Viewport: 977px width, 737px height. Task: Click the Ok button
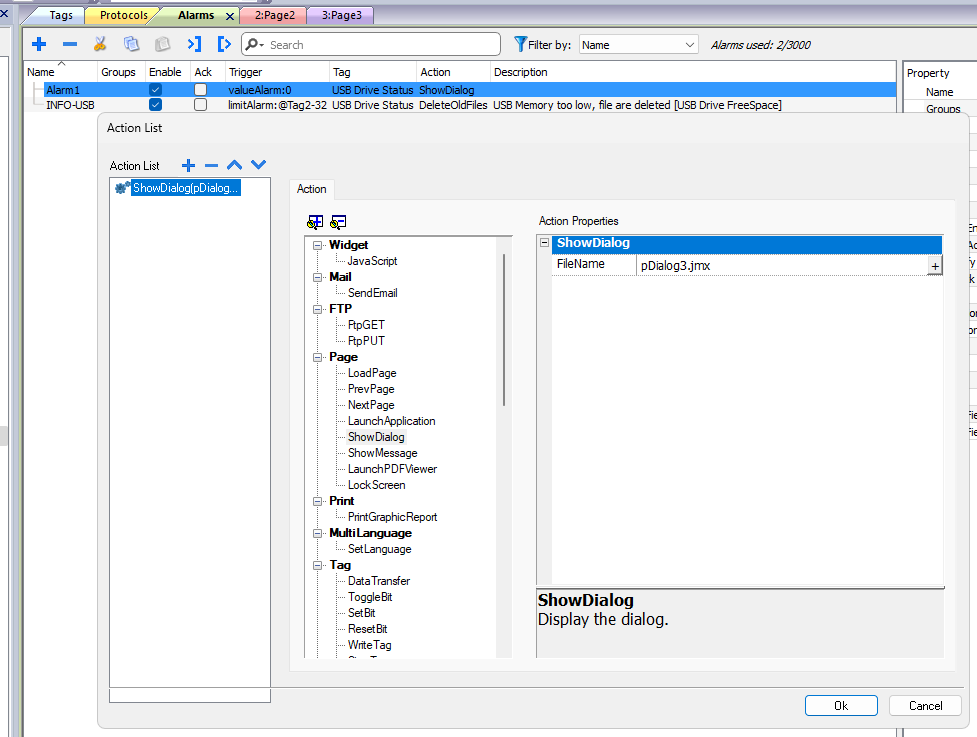(x=840, y=705)
